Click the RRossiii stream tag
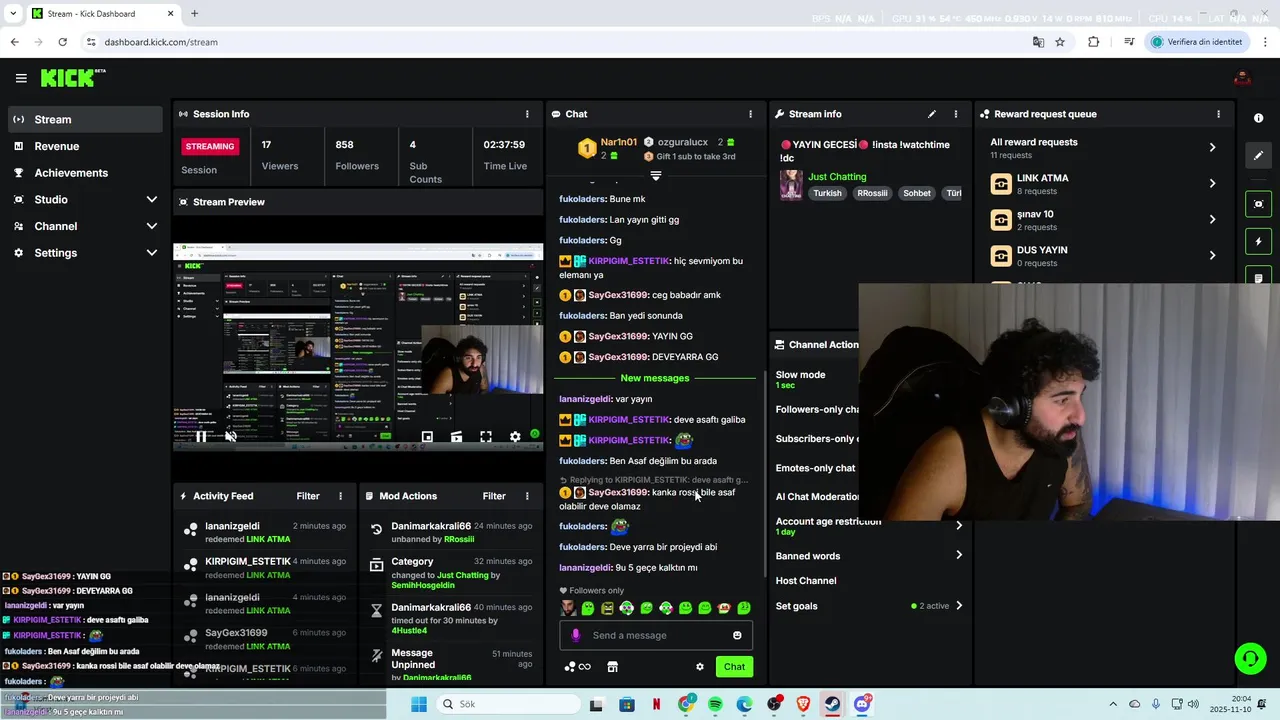 click(x=872, y=193)
